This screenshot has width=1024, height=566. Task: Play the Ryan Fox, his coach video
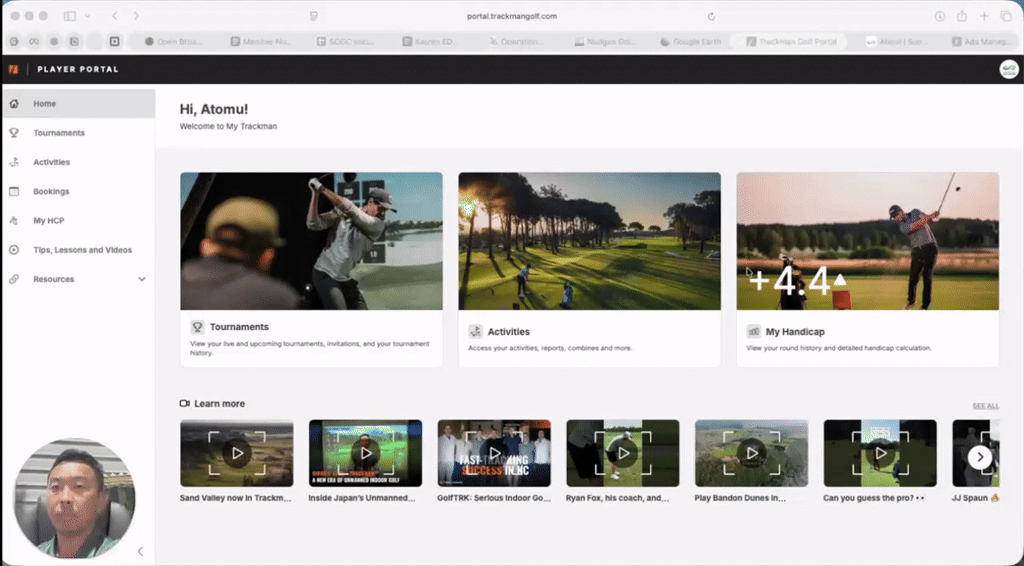point(623,453)
